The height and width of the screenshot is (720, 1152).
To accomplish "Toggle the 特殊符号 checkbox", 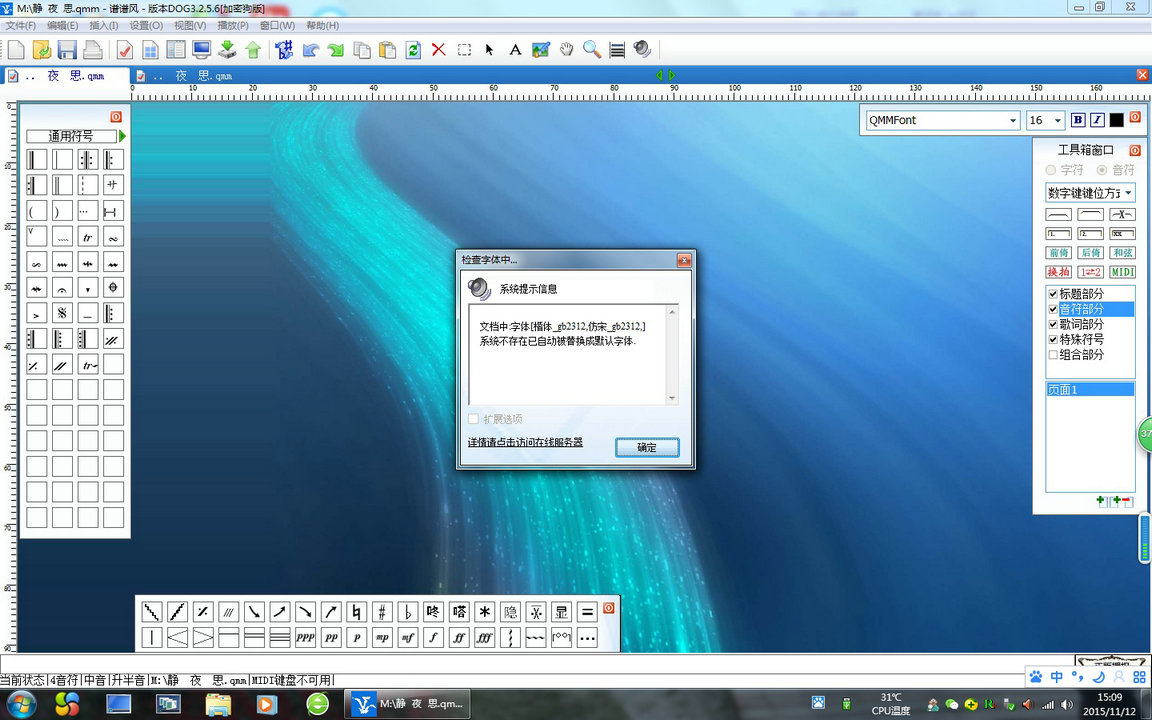I will [1053, 339].
